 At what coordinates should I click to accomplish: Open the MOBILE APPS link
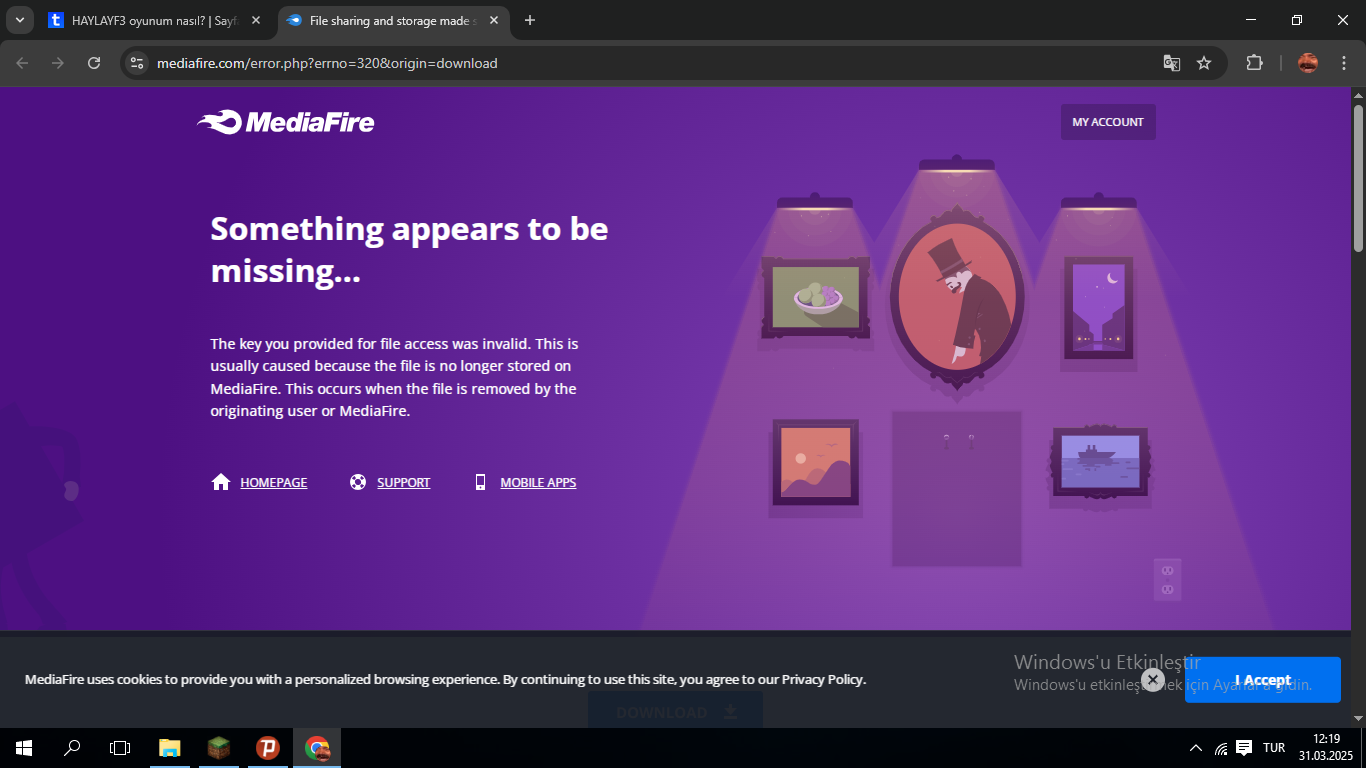pyautogui.click(x=538, y=482)
